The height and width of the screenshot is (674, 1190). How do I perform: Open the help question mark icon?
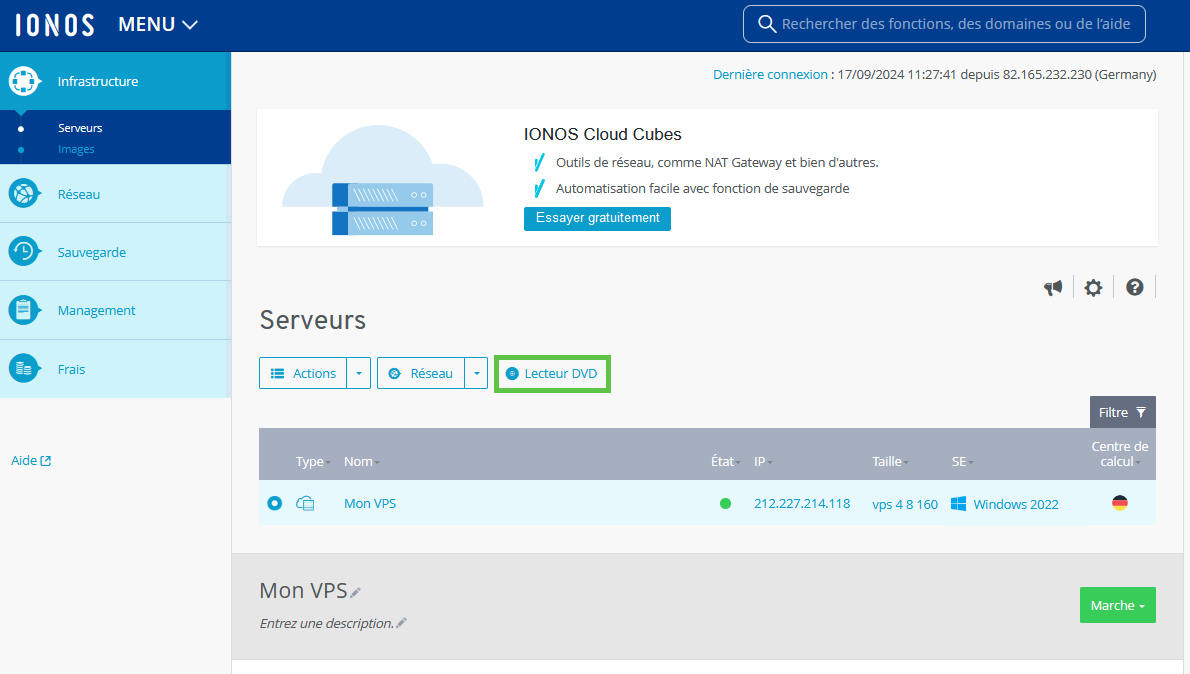(x=1135, y=288)
